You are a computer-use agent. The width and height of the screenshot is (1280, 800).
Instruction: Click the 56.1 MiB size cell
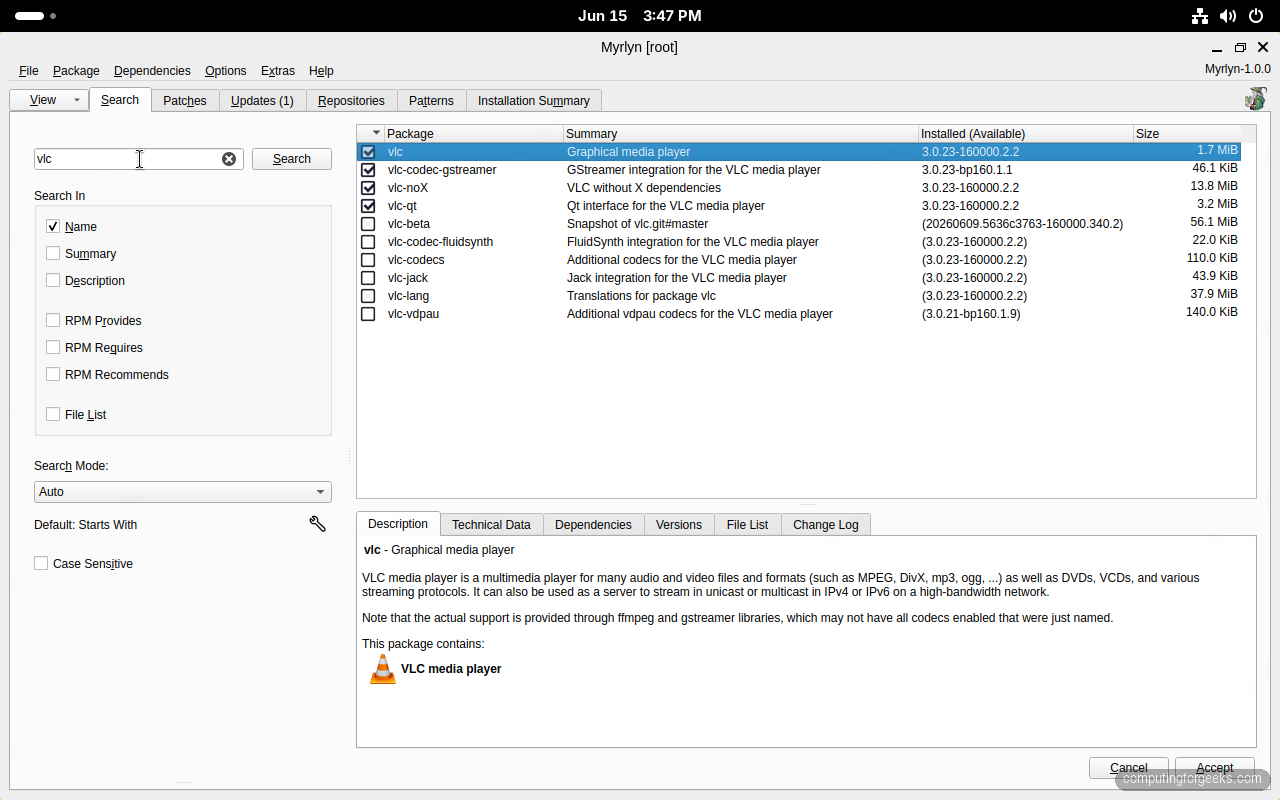(1214, 222)
